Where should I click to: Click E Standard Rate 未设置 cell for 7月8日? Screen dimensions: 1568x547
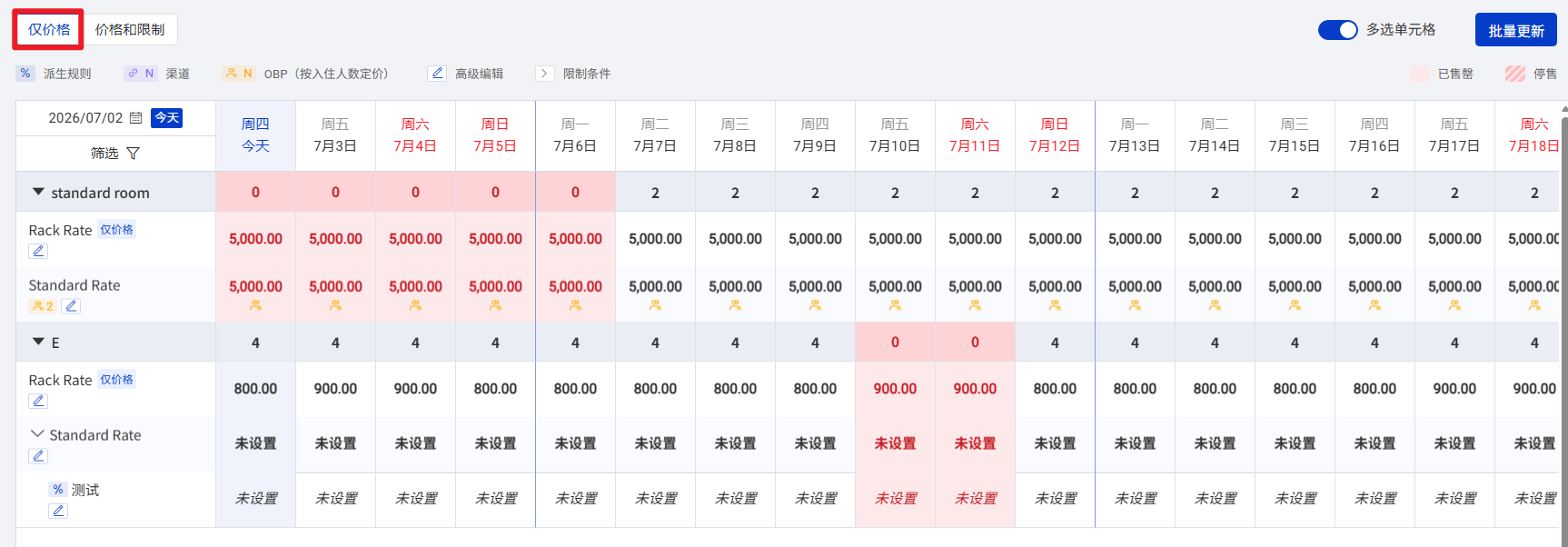735,443
